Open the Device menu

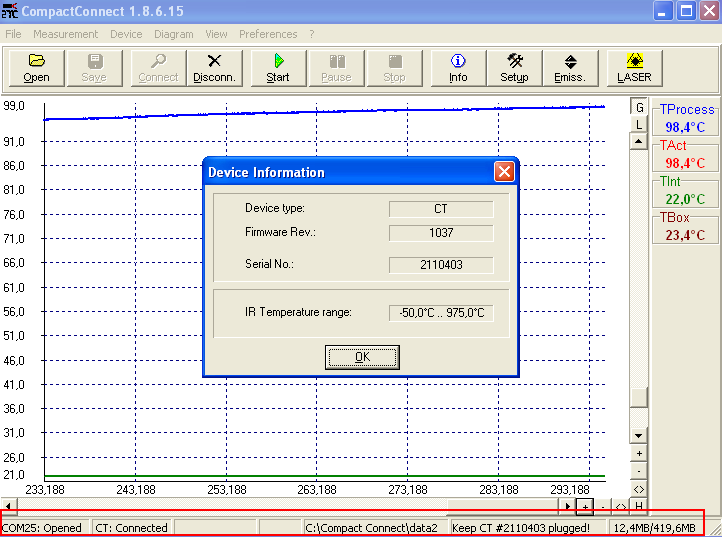[126, 34]
